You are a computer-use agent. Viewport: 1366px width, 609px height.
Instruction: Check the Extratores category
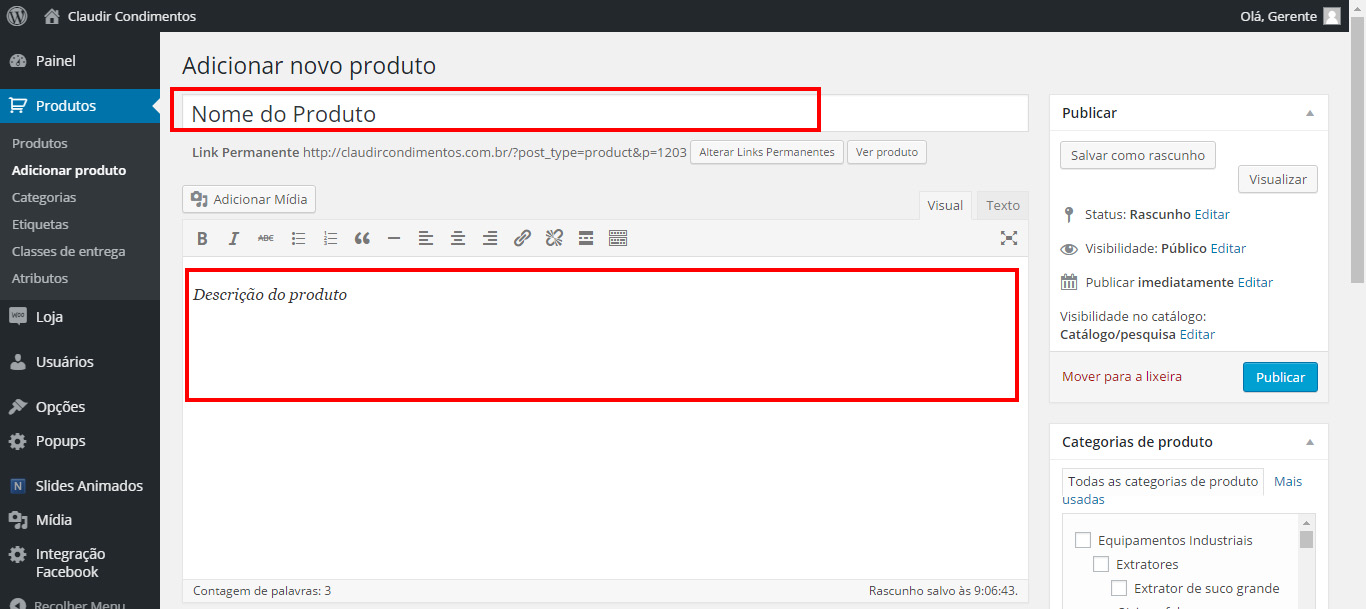(1101, 565)
